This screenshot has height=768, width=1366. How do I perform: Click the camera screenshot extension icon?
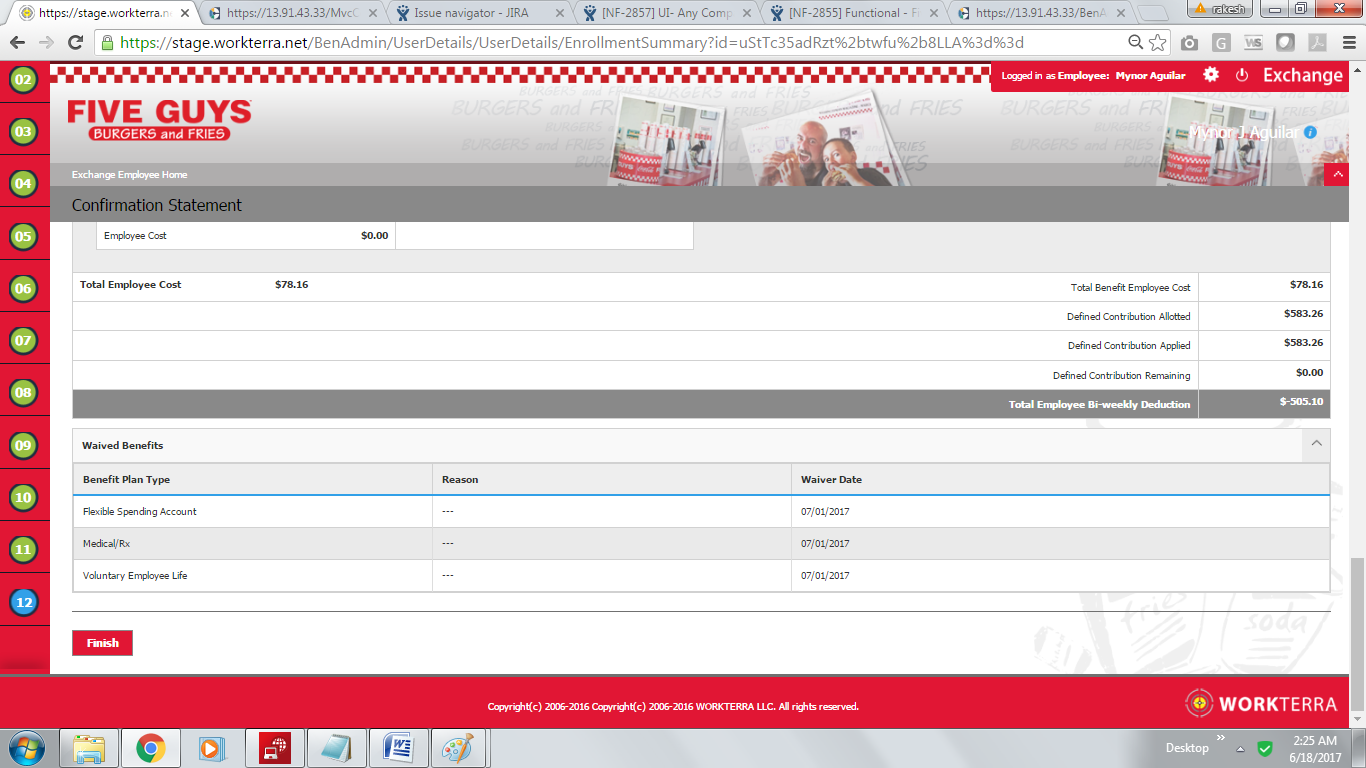tap(1189, 43)
